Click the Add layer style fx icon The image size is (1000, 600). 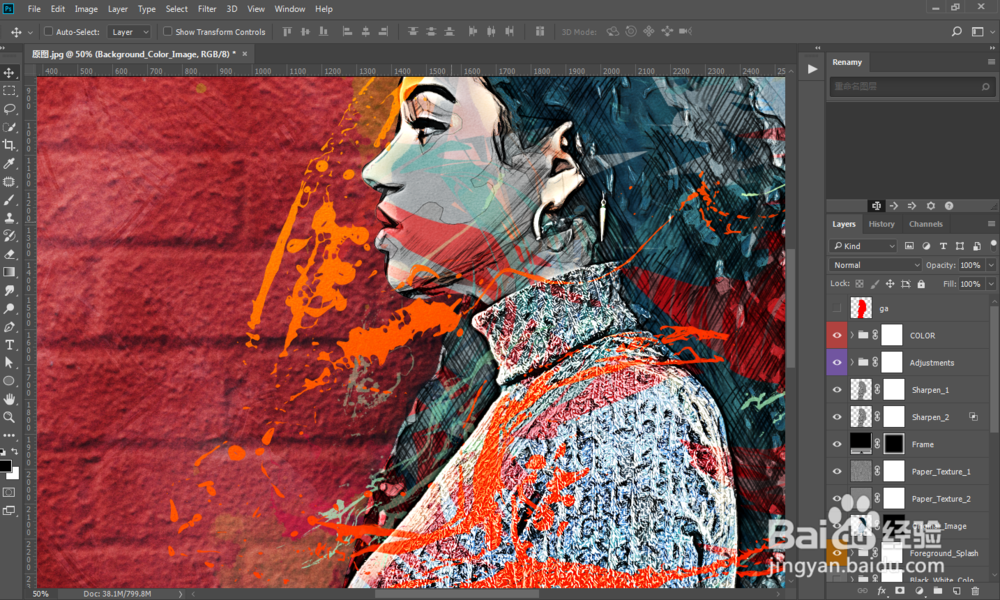(x=881, y=591)
